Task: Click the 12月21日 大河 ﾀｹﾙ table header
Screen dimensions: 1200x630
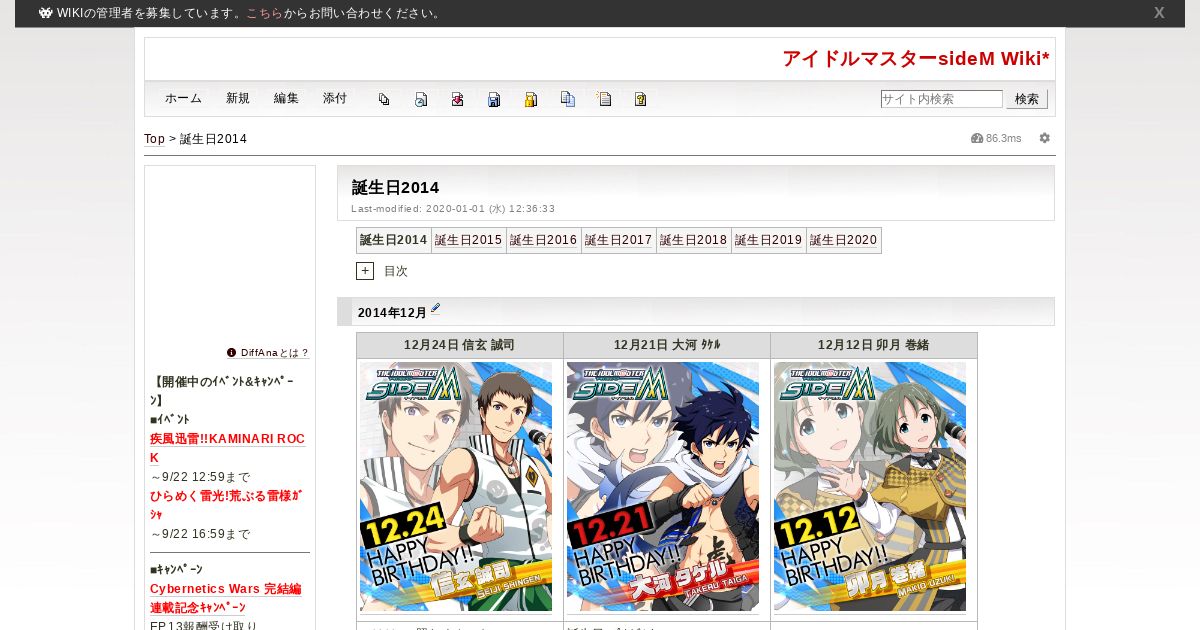Action: click(667, 345)
